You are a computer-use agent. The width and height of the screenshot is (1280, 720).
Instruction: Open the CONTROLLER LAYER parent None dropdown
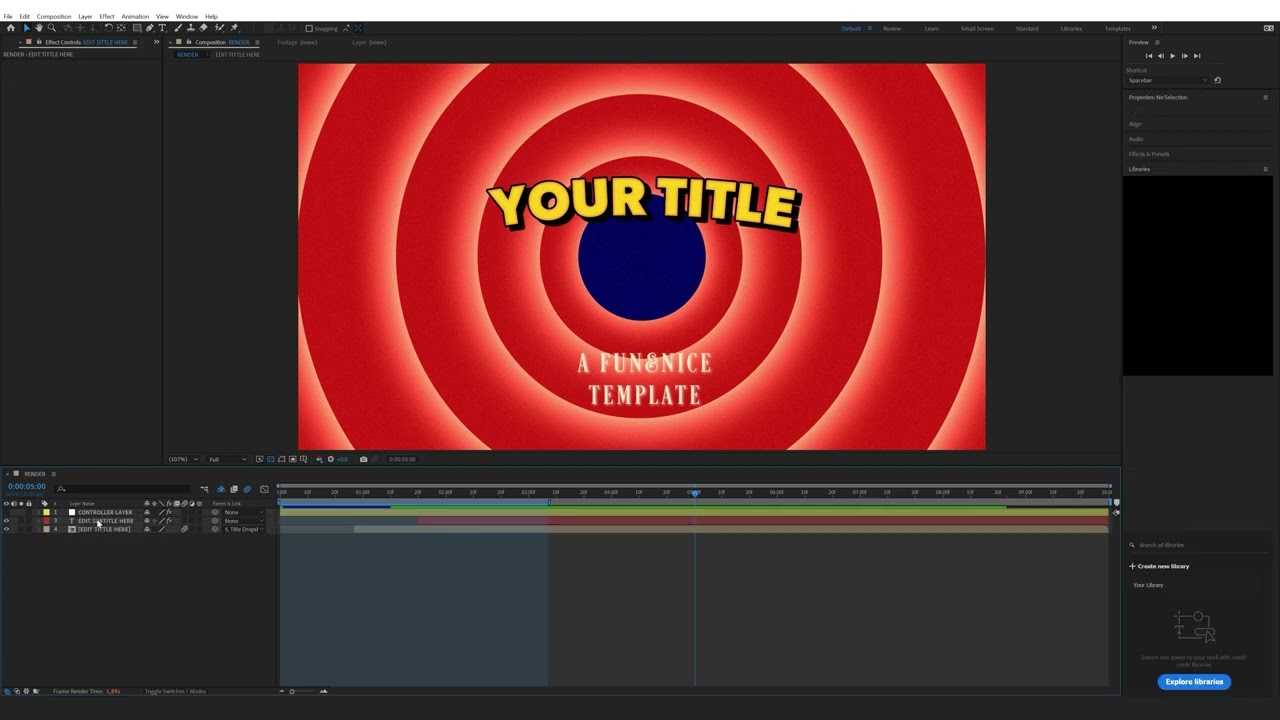click(243, 512)
